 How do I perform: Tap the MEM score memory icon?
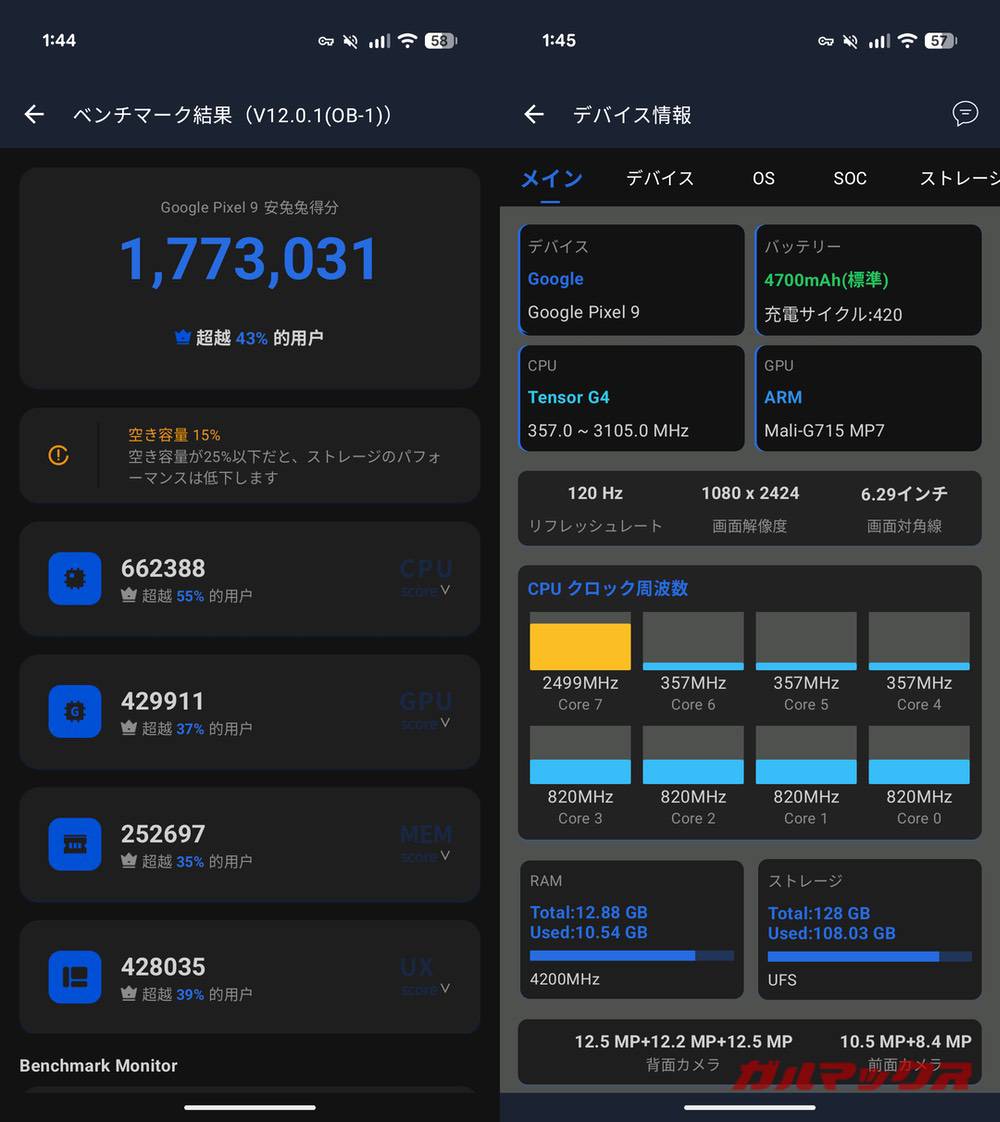(75, 844)
